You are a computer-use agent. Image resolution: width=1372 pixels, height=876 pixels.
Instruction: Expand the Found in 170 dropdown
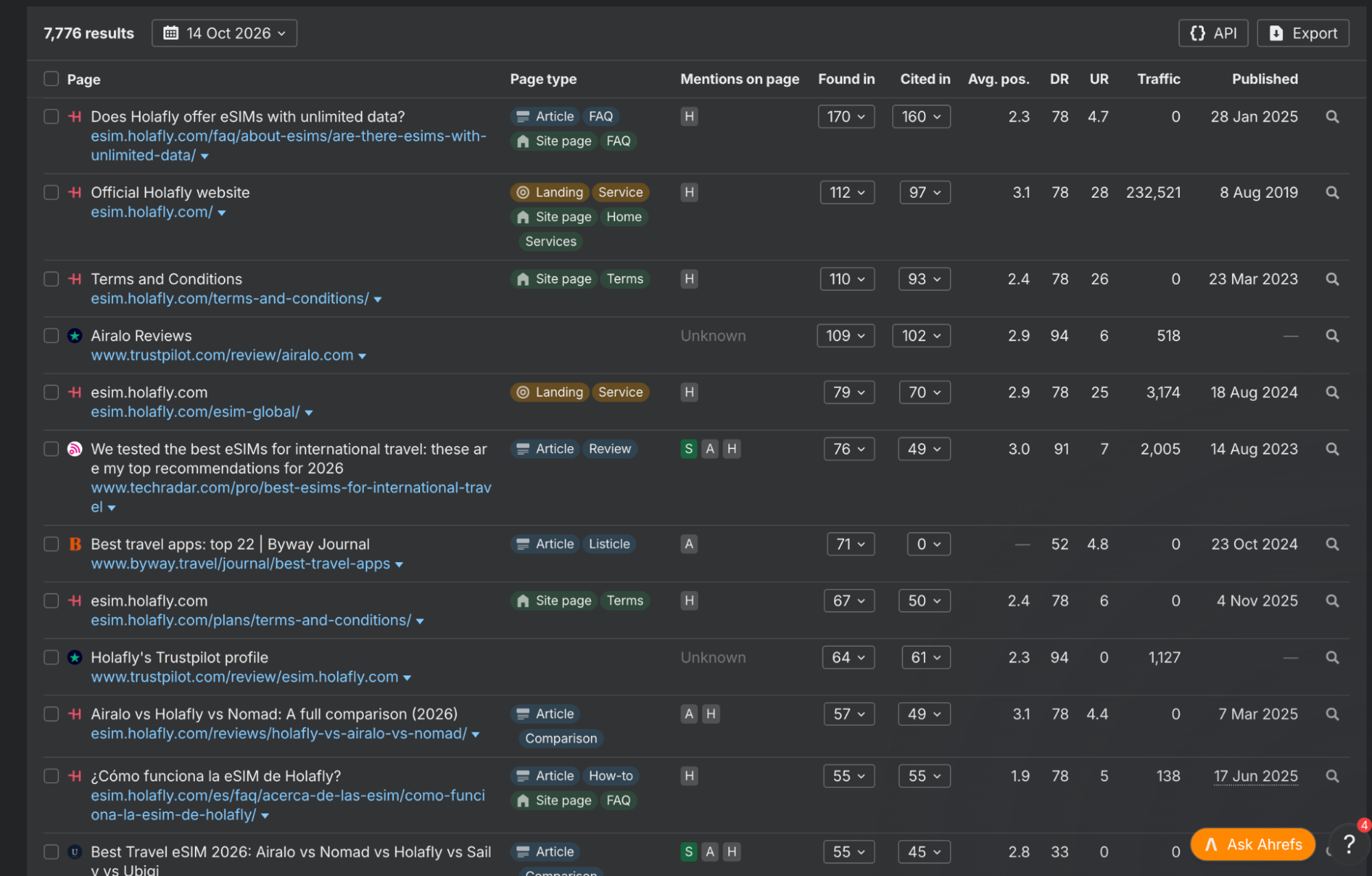[x=846, y=117]
